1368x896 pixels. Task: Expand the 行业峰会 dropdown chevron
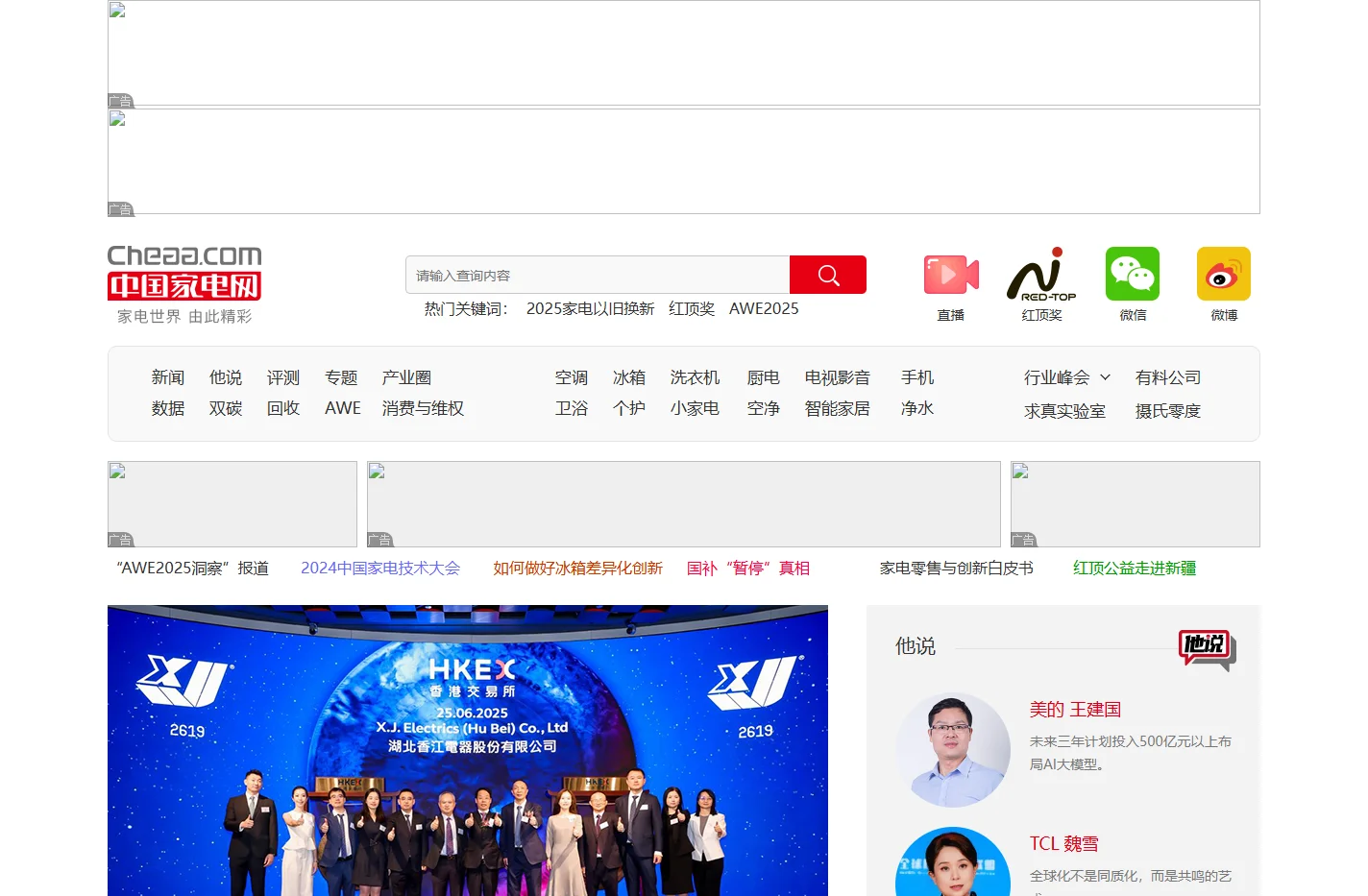[1105, 377]
